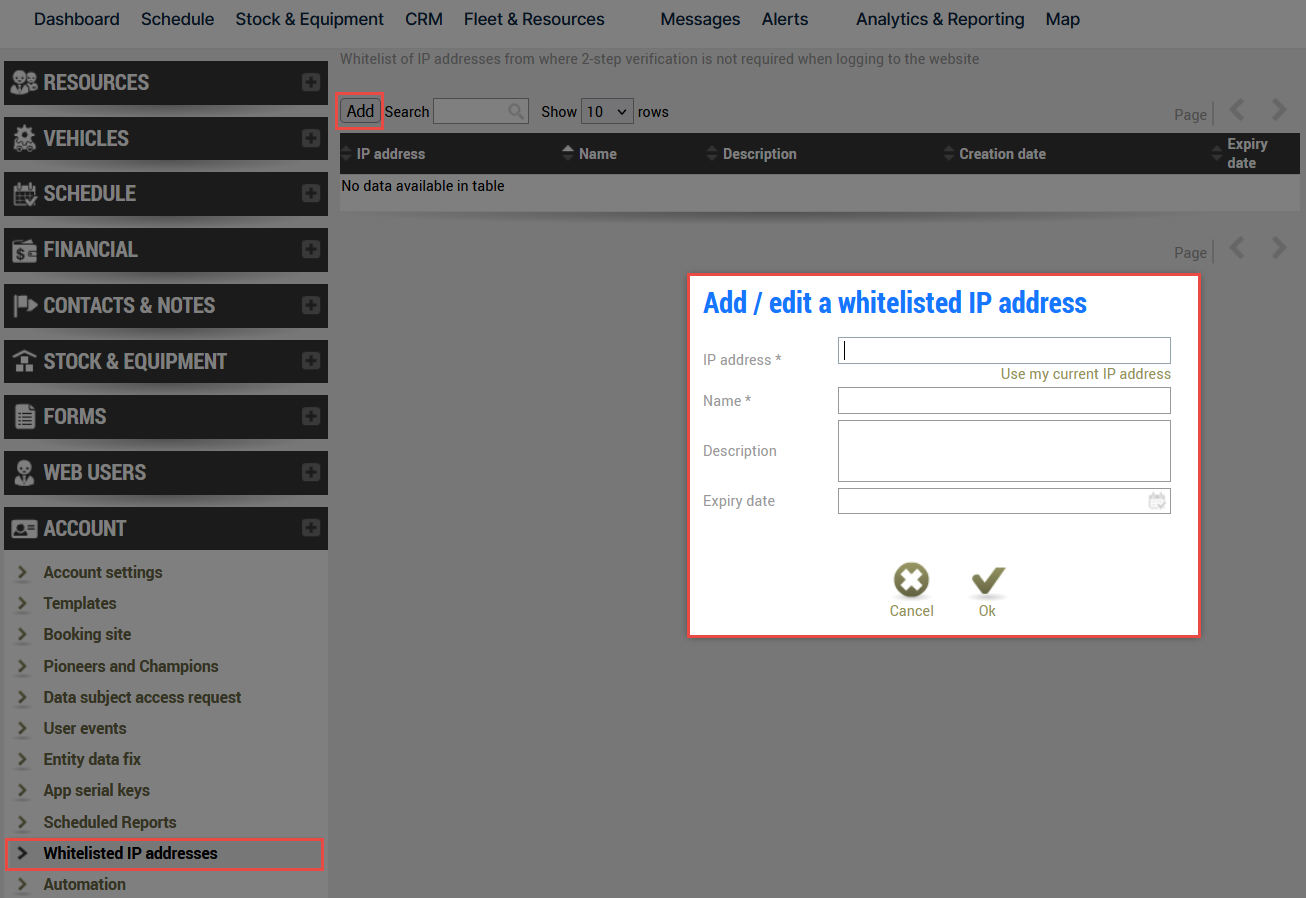Sort table by Creation date column
The image size is (1306, 898).
click(x=1002, y=154)
